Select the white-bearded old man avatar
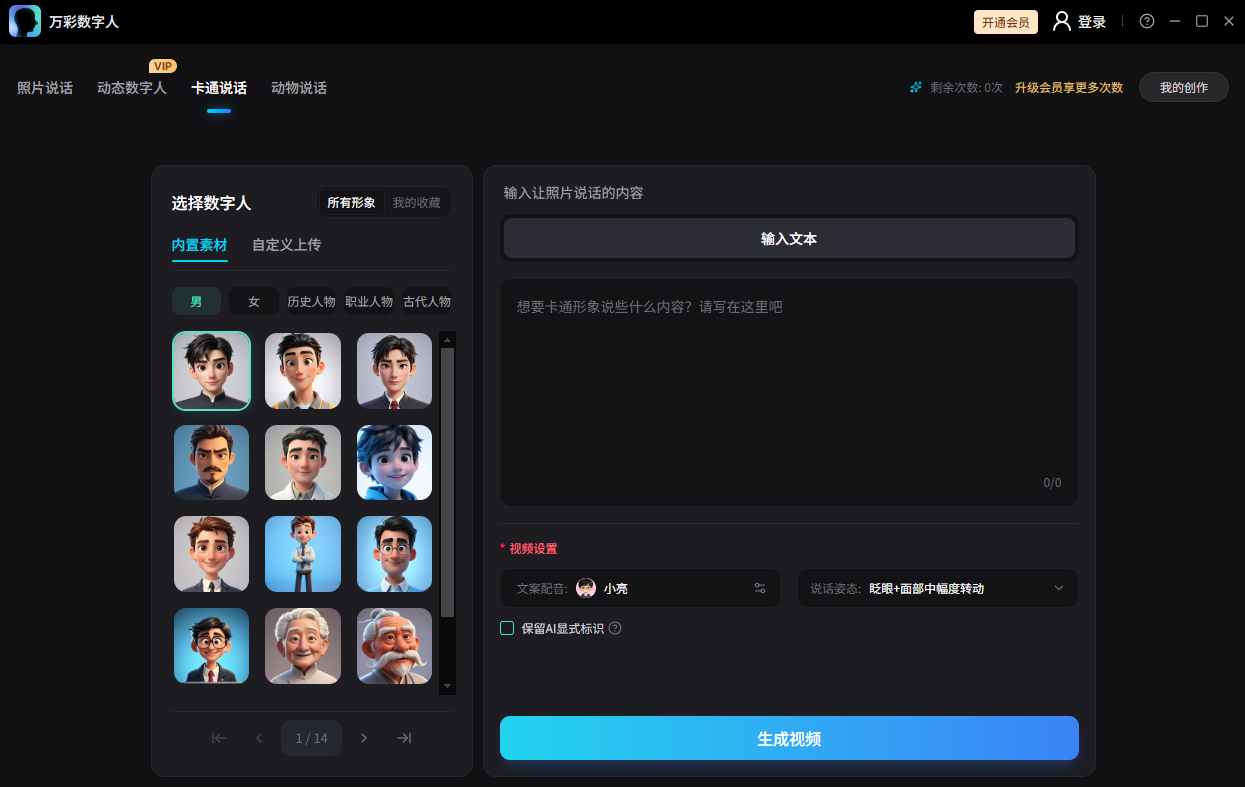The width and height of the screenshot is (1245, 787). (x=394, y=646)
